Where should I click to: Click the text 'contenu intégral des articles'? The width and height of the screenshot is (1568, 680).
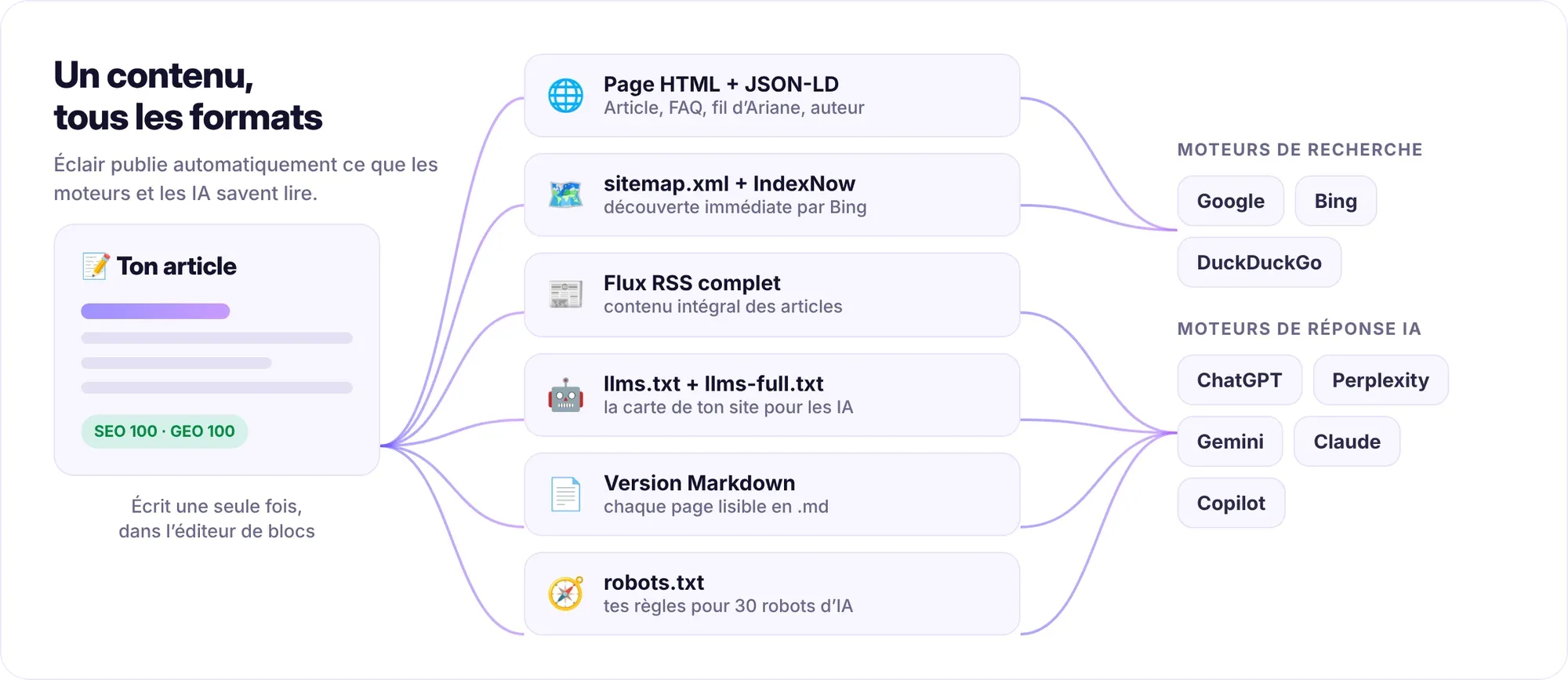[x=723, y=306]
